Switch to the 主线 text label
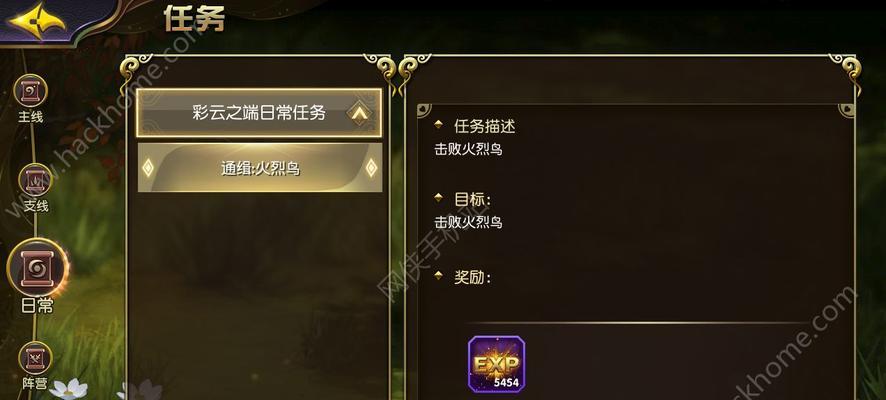This screenshot has width=886, height=400. point(31,117)
